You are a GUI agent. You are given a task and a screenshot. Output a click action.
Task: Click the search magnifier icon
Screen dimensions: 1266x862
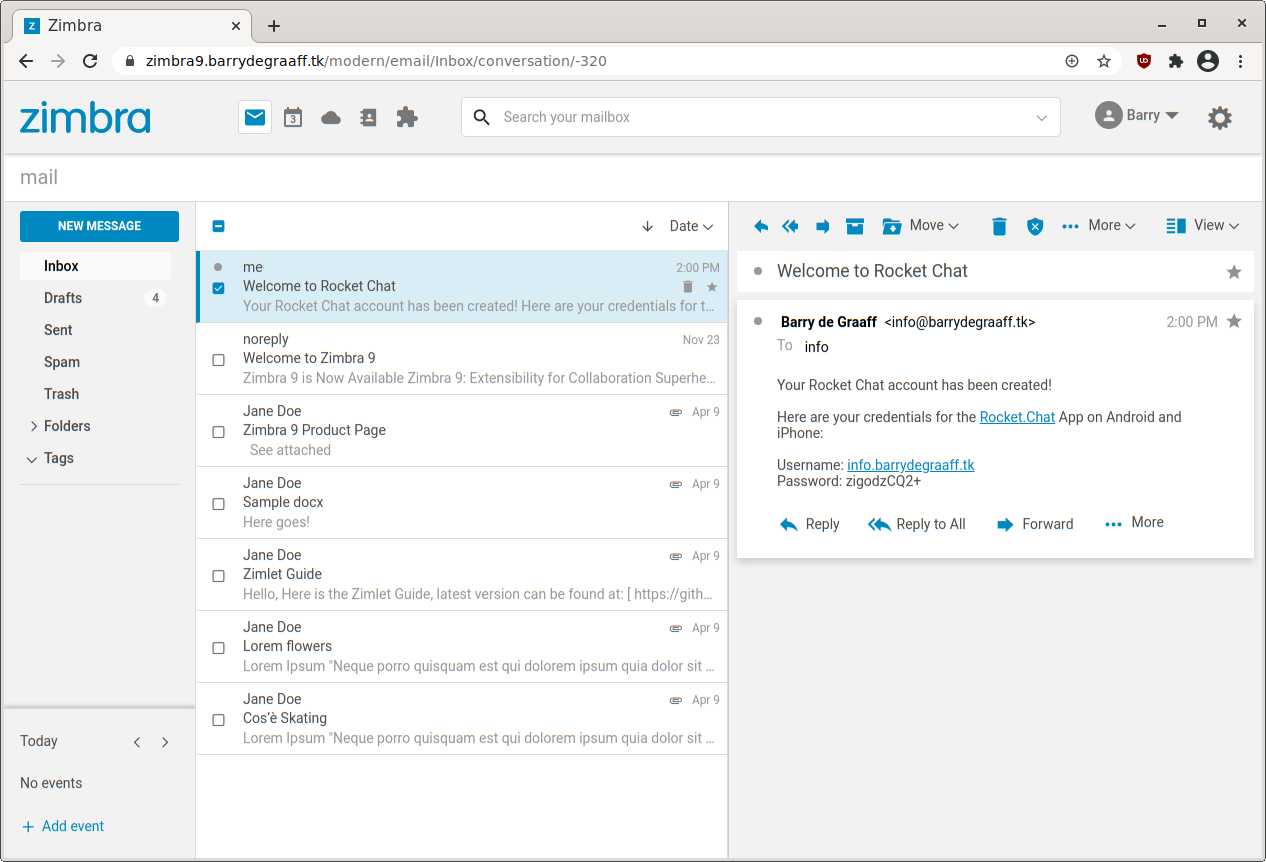pyautogui.click(x=481, y=117)
